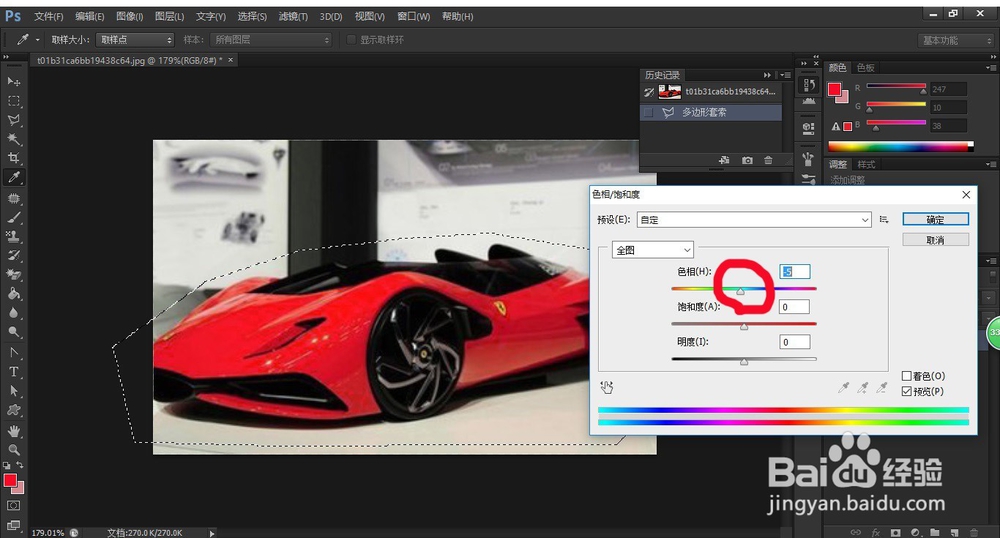Click the 明度 lightness slider handle
1000x538 pixels.
744,362
